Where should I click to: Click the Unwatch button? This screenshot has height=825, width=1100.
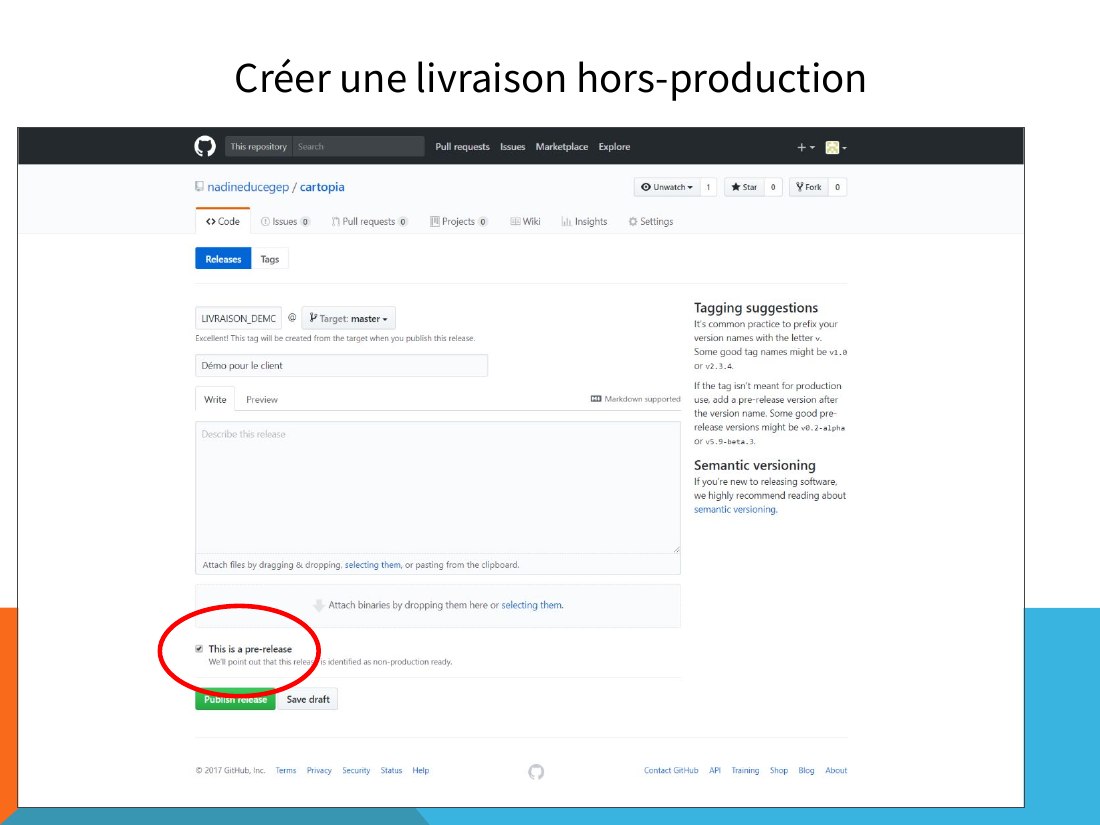[666, 187]
